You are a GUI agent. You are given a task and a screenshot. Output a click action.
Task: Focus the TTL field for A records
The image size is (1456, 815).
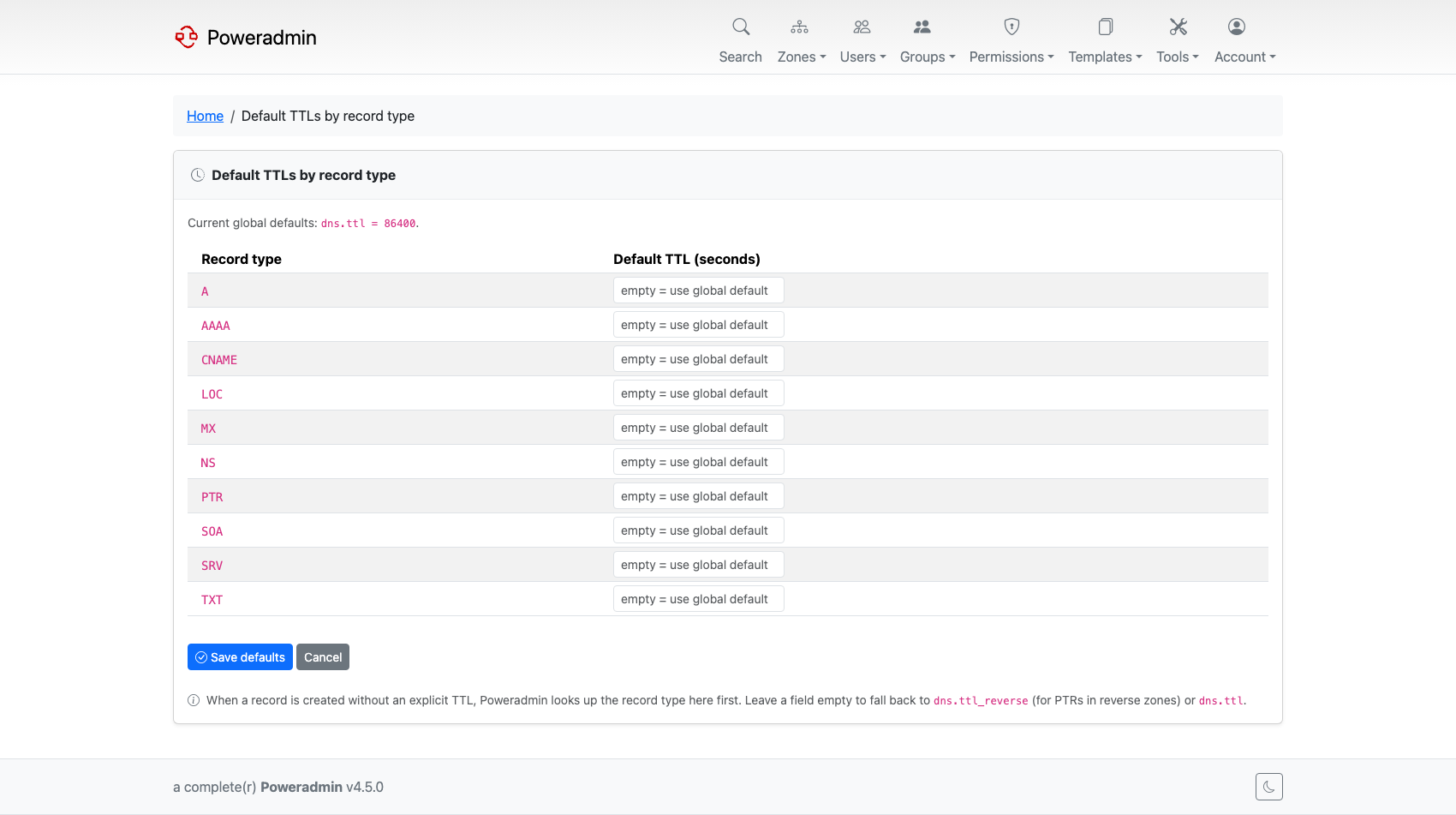coord(699,291)
